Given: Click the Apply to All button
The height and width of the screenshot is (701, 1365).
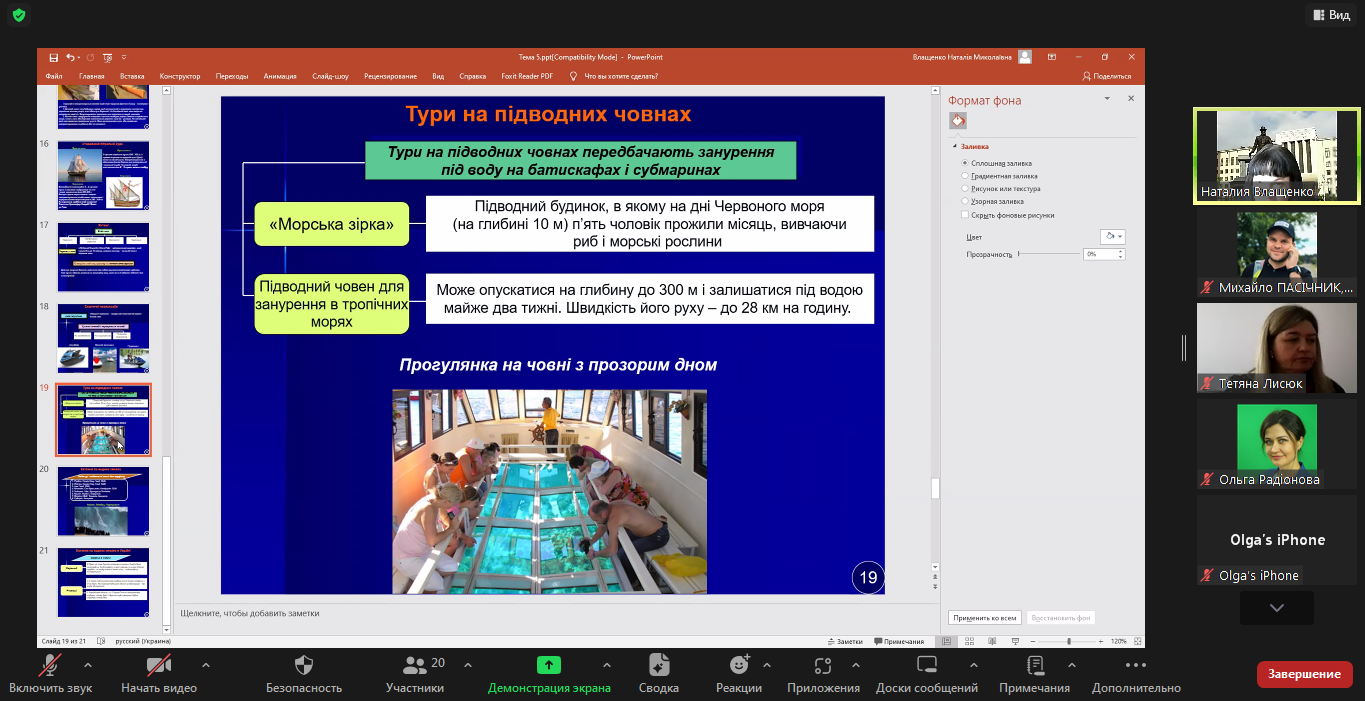Looking at the screenshot, I should click(x=985, y=618).
